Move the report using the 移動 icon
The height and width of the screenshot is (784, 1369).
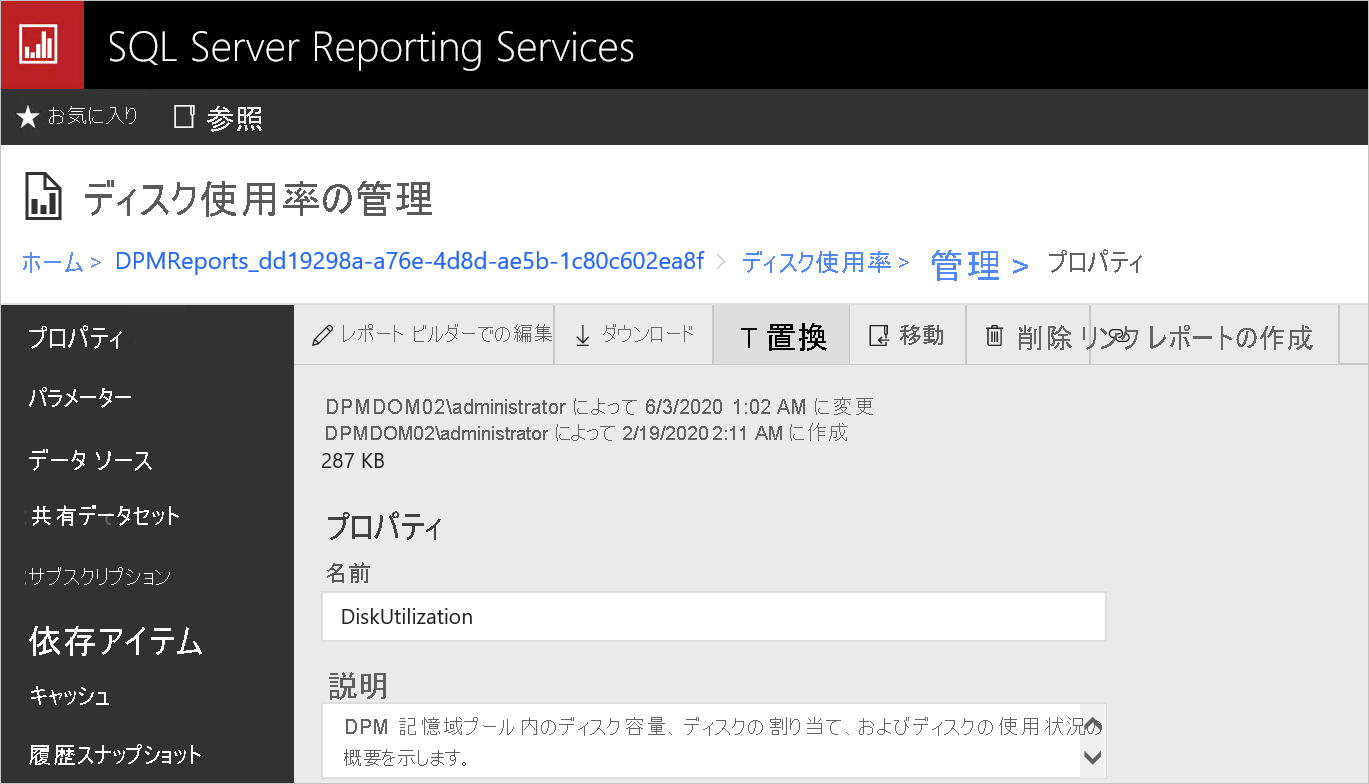click(907, 336)
